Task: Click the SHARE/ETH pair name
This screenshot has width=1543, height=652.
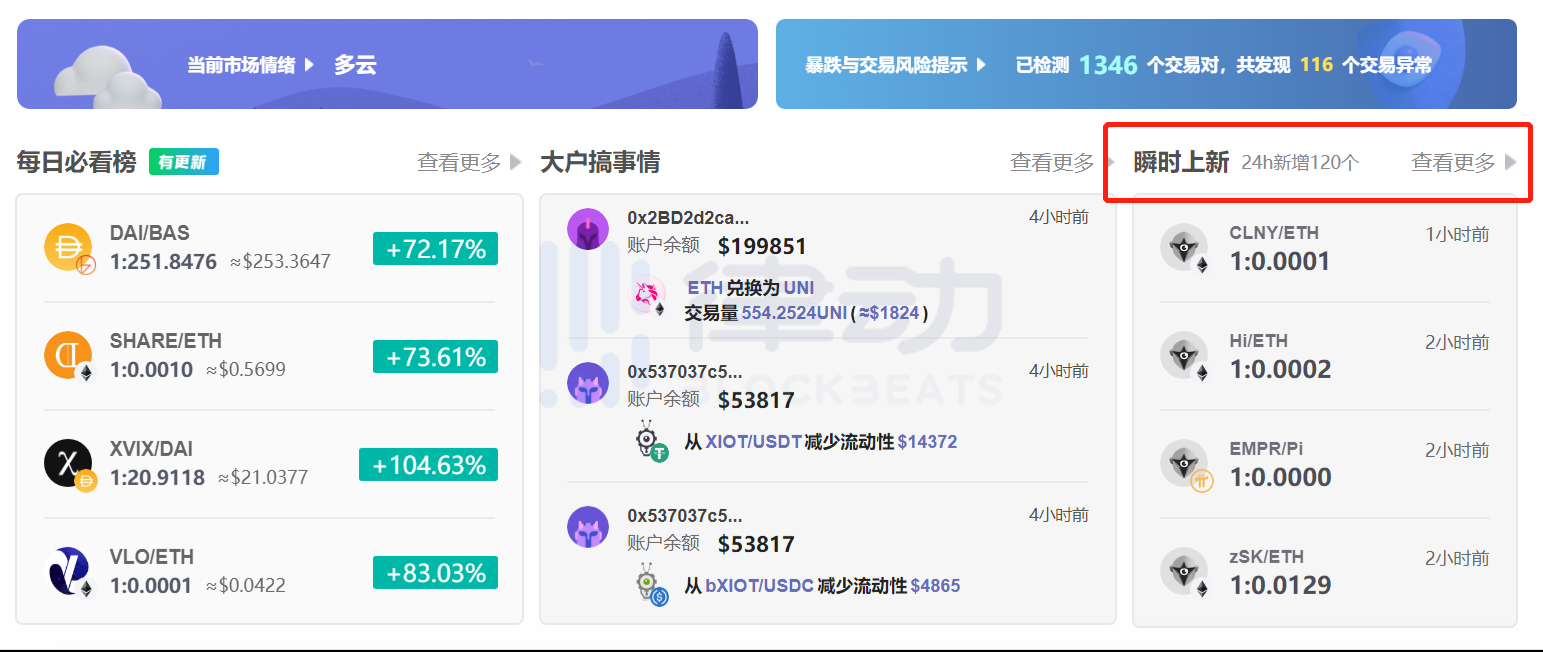Action: (166, 341)
